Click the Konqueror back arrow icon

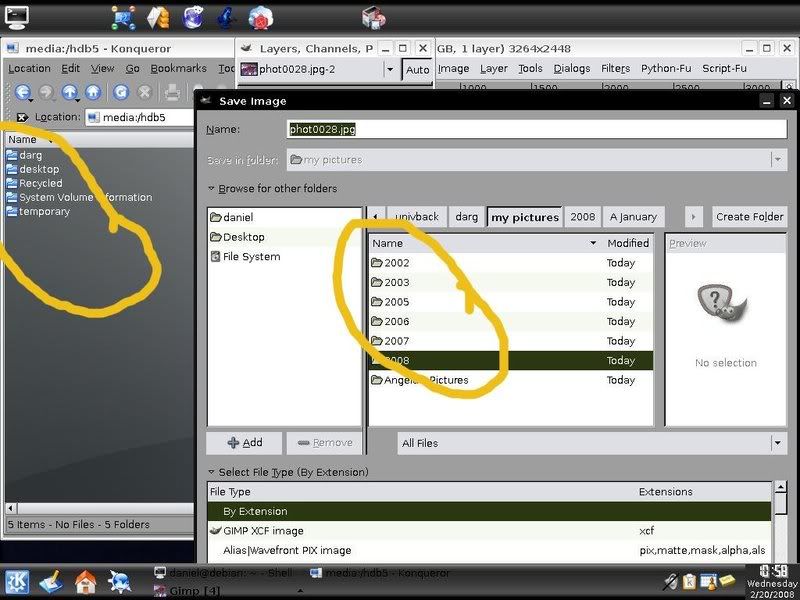click(x=22, y=92)
